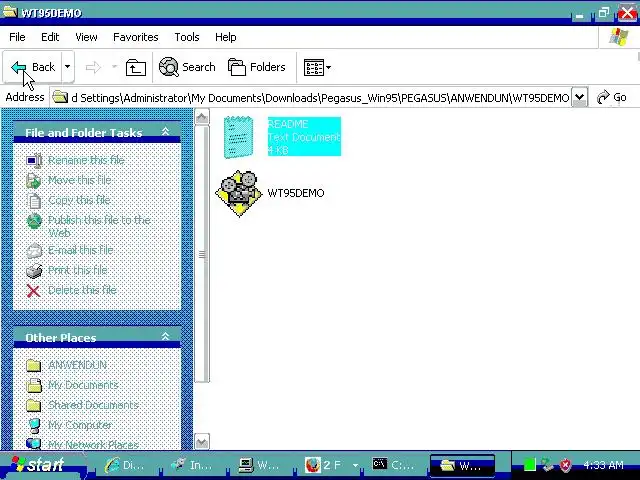Open the Views dropdown button
This screenshot has height=480, width=640.
317,67
